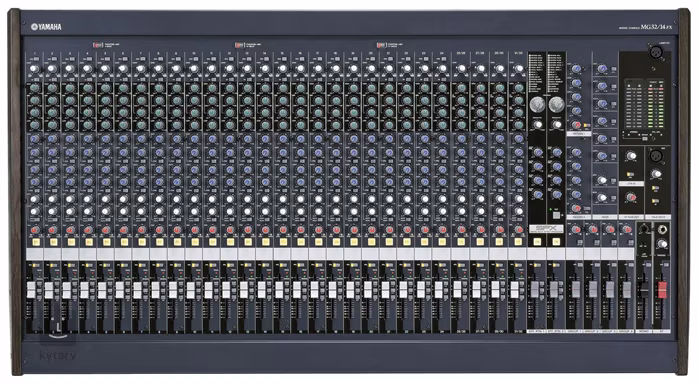Toggle the phantom +48V switch for channels 1-8
Image resolution: width=698 pixels, height=384 pixels.
[98, 45]
